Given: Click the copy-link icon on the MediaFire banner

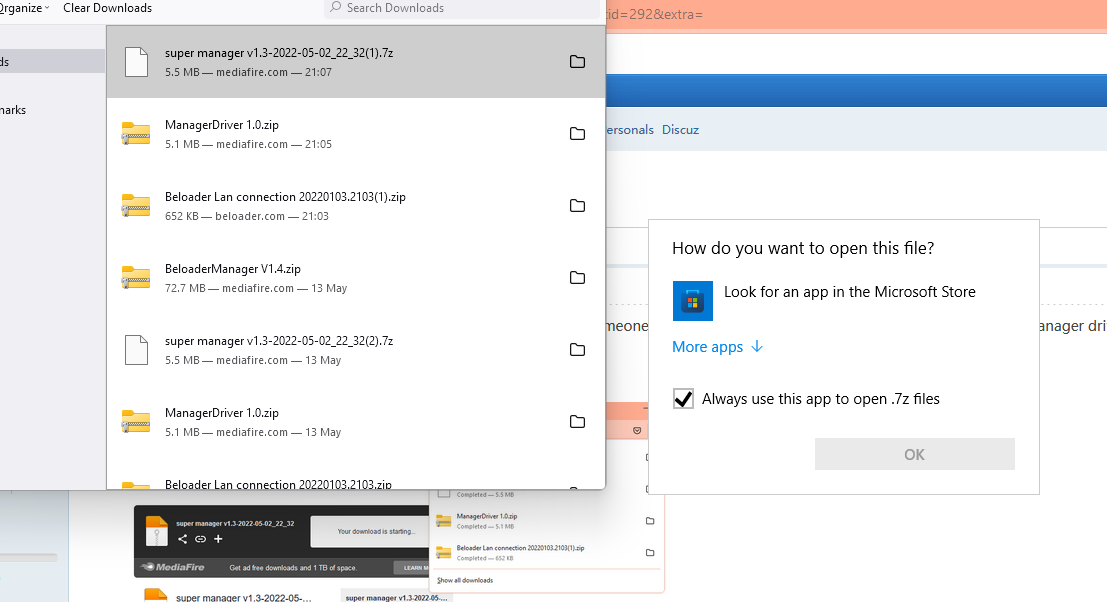Looking at the screenshot, I should click(200, 538).
